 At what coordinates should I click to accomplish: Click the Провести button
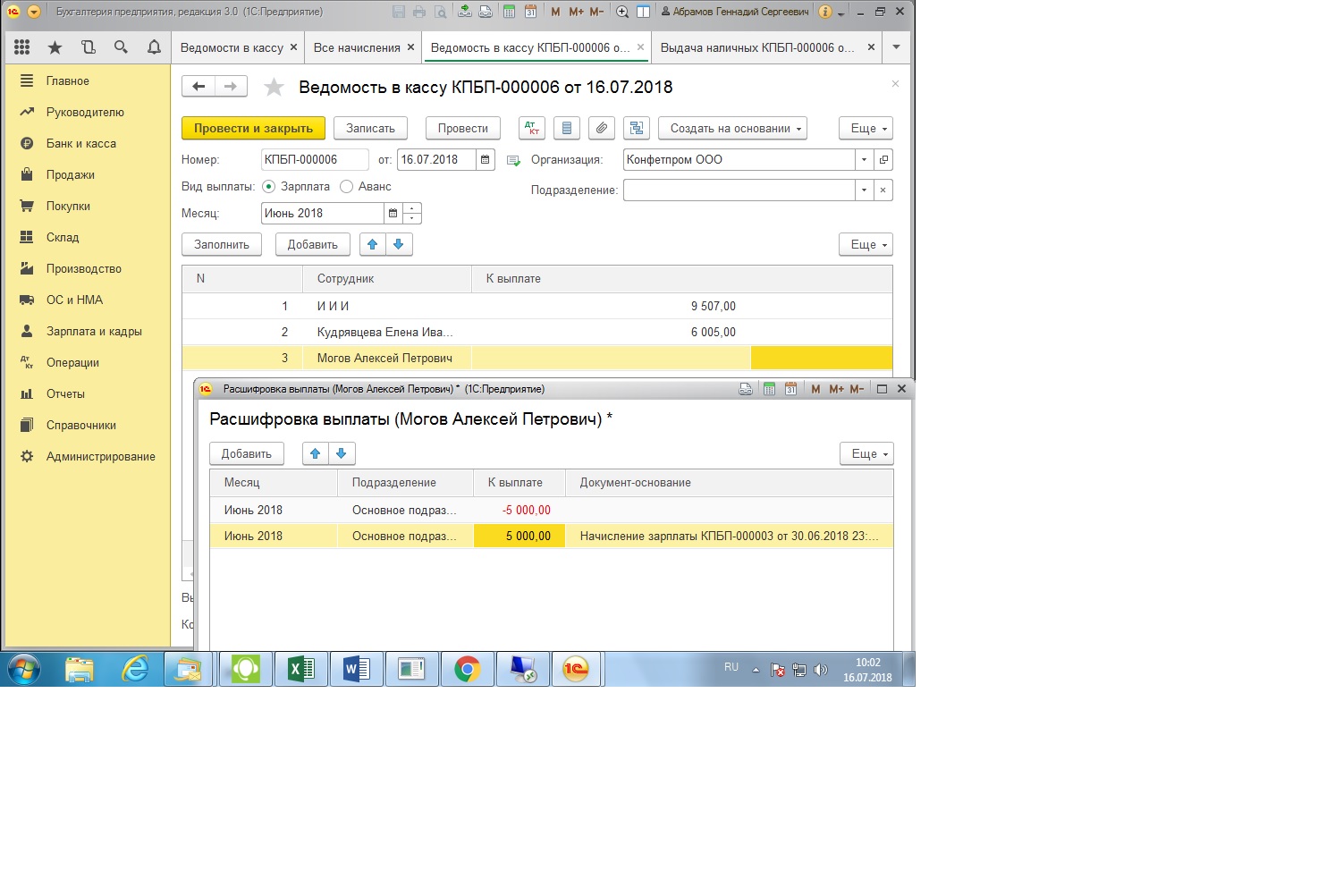click(x=462, y=128)
